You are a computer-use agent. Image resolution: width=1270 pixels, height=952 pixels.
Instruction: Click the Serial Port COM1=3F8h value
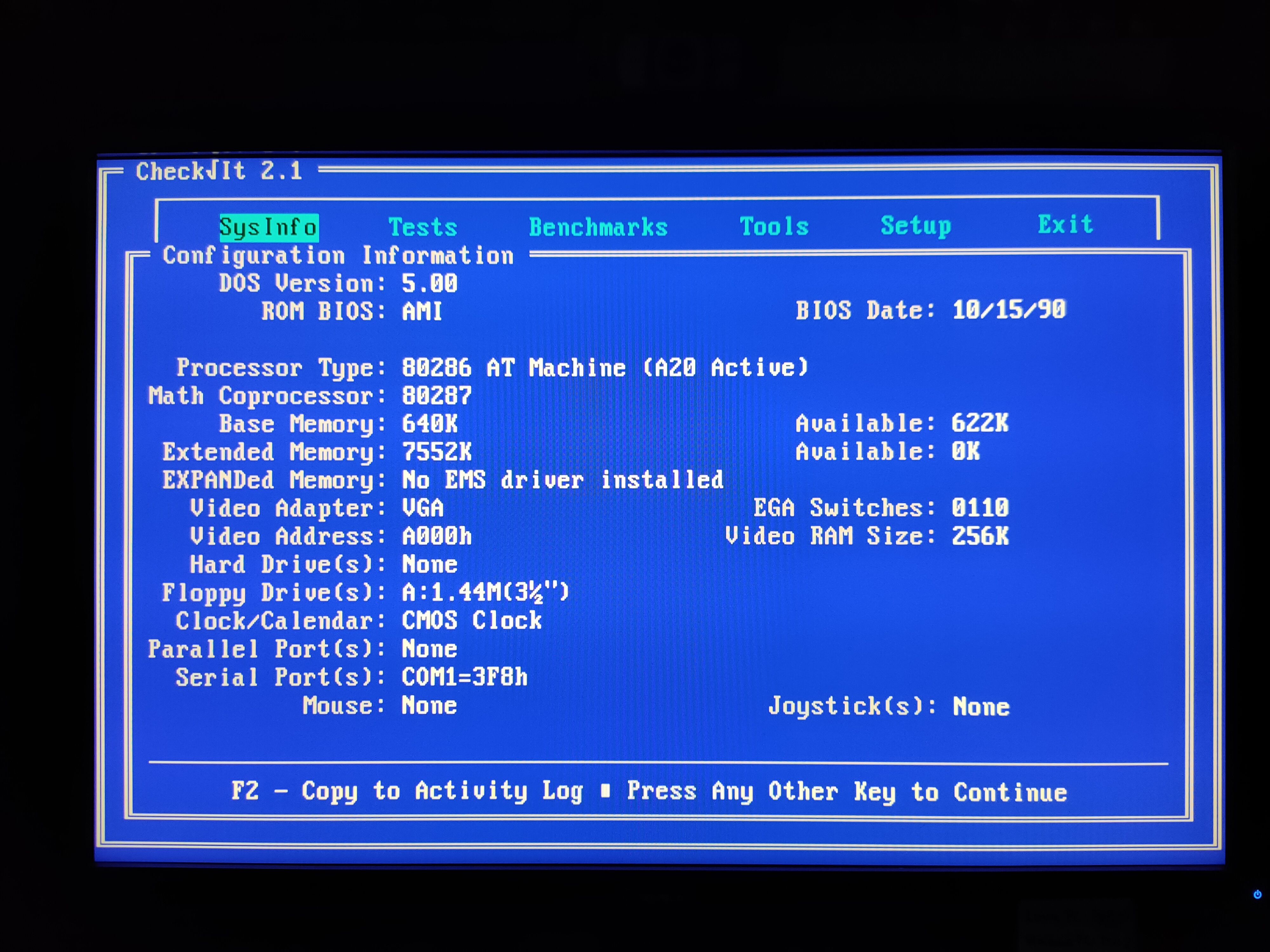coord(464,677)
